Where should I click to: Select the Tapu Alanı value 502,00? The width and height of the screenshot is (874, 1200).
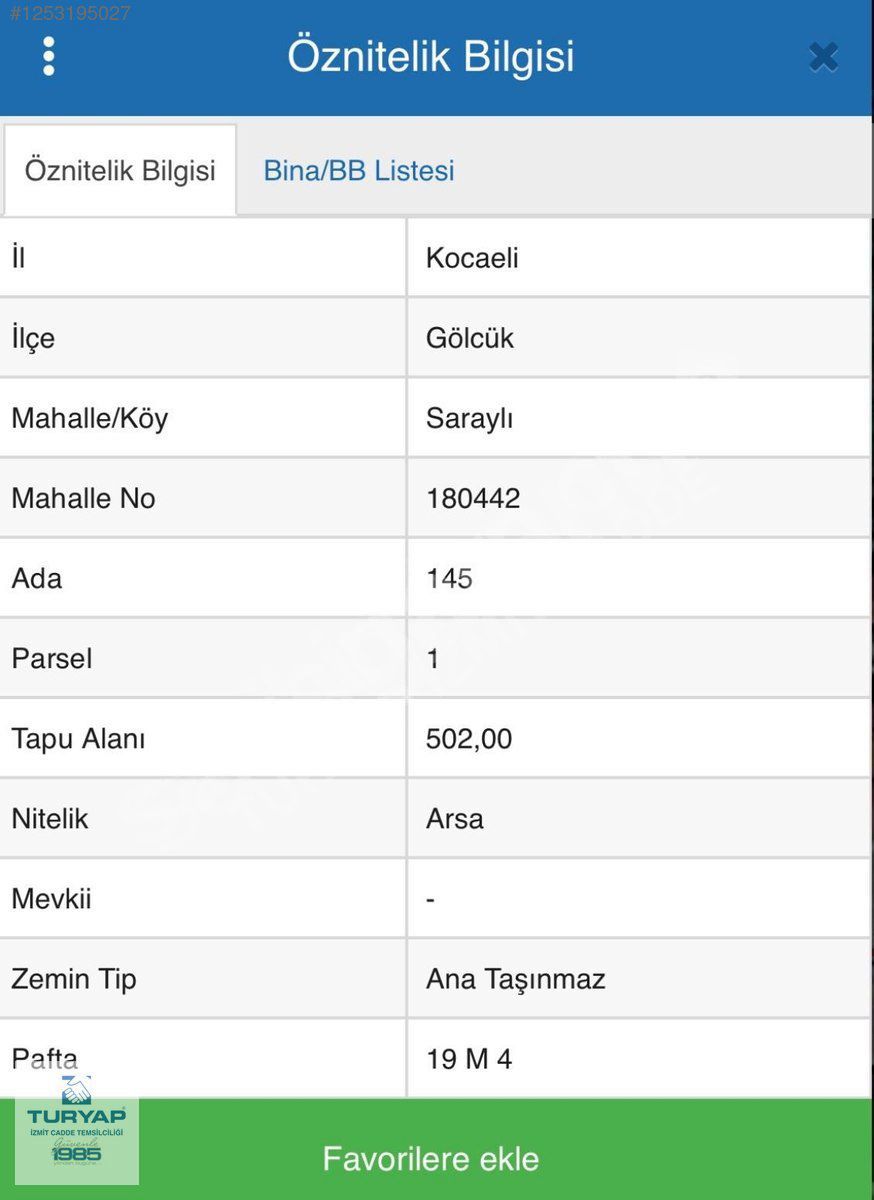coord(468,738)
